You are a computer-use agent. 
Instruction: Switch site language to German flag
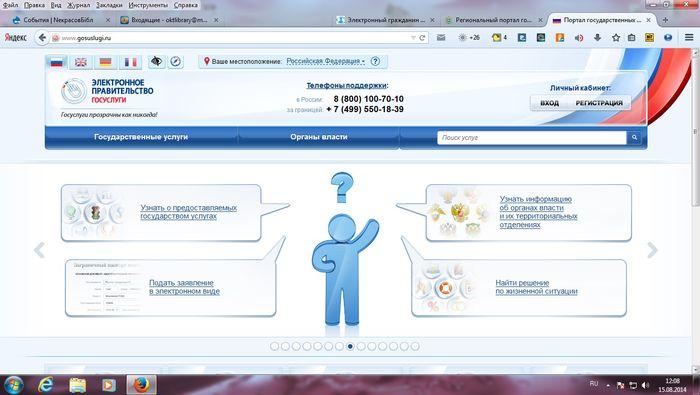(106, 62)
